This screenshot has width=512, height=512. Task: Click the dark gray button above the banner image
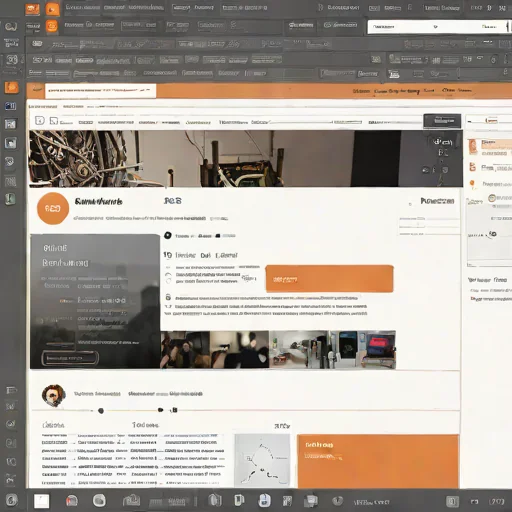tap(442, 121)
